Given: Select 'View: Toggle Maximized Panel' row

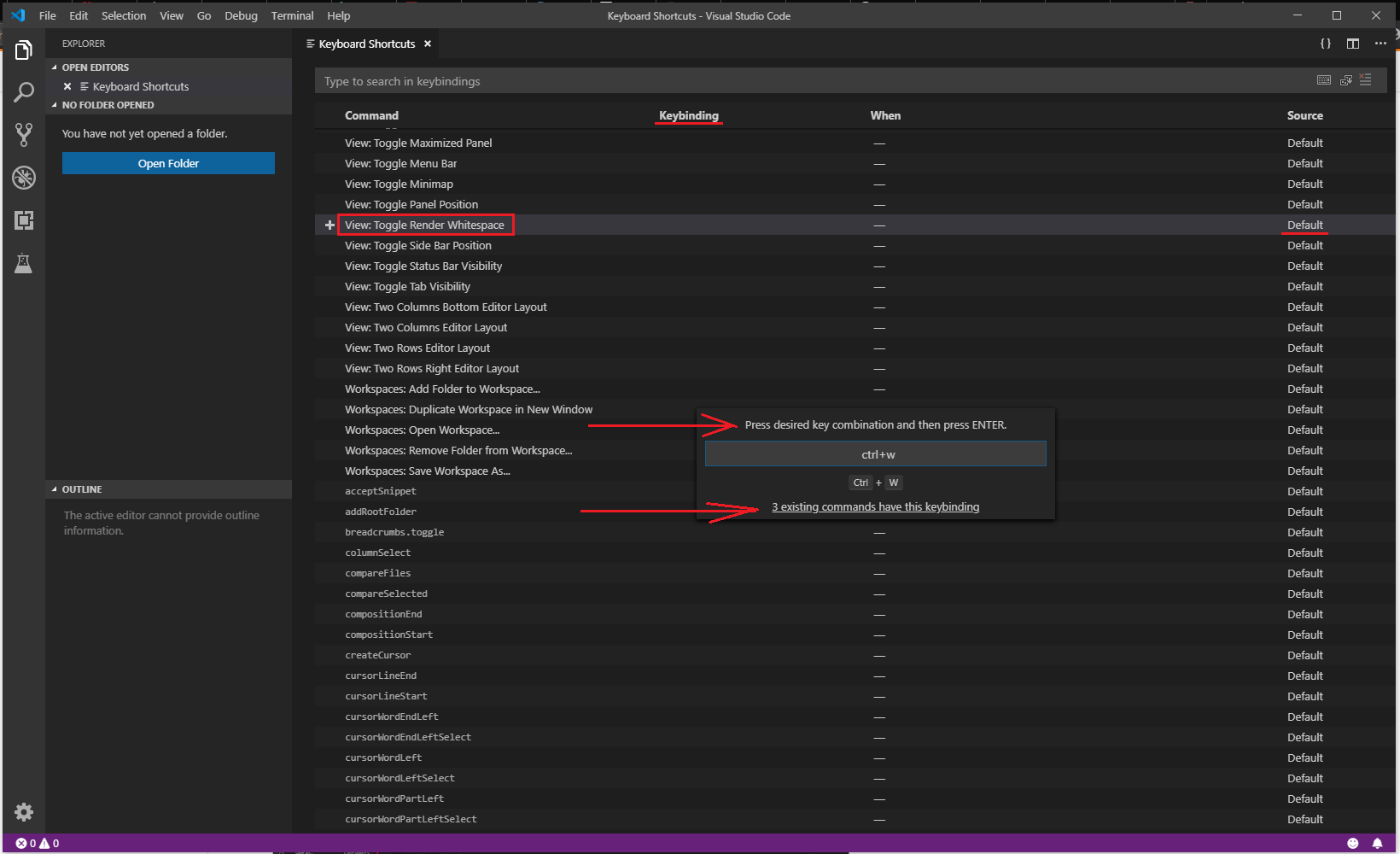Looking at the screenshot, I should [855, 143].
